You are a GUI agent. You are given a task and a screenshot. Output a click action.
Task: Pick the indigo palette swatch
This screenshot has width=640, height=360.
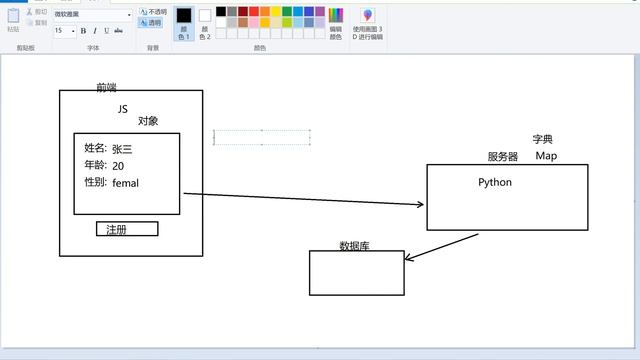[x=309, y=11]
